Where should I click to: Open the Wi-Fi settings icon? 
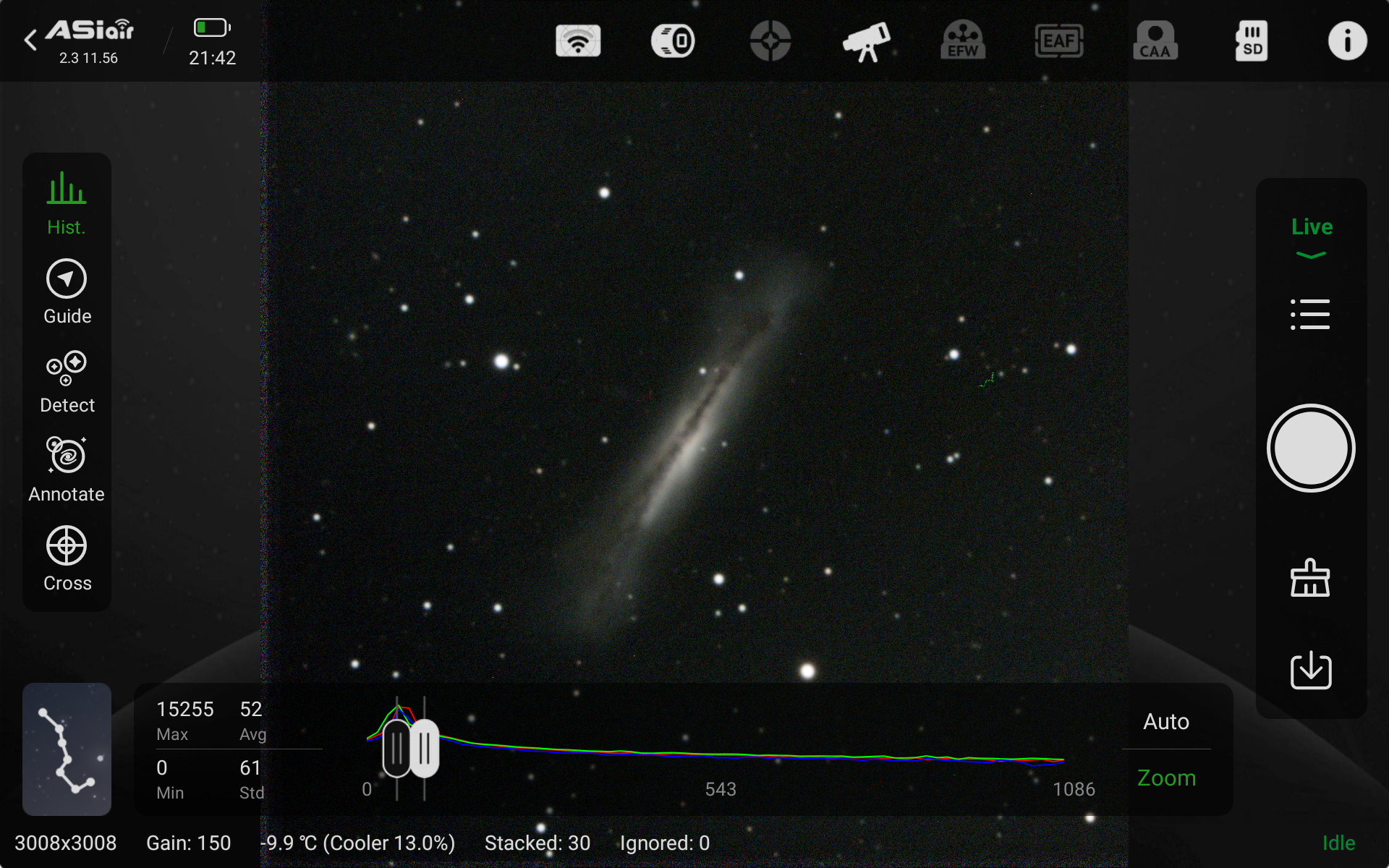point(578,41)
